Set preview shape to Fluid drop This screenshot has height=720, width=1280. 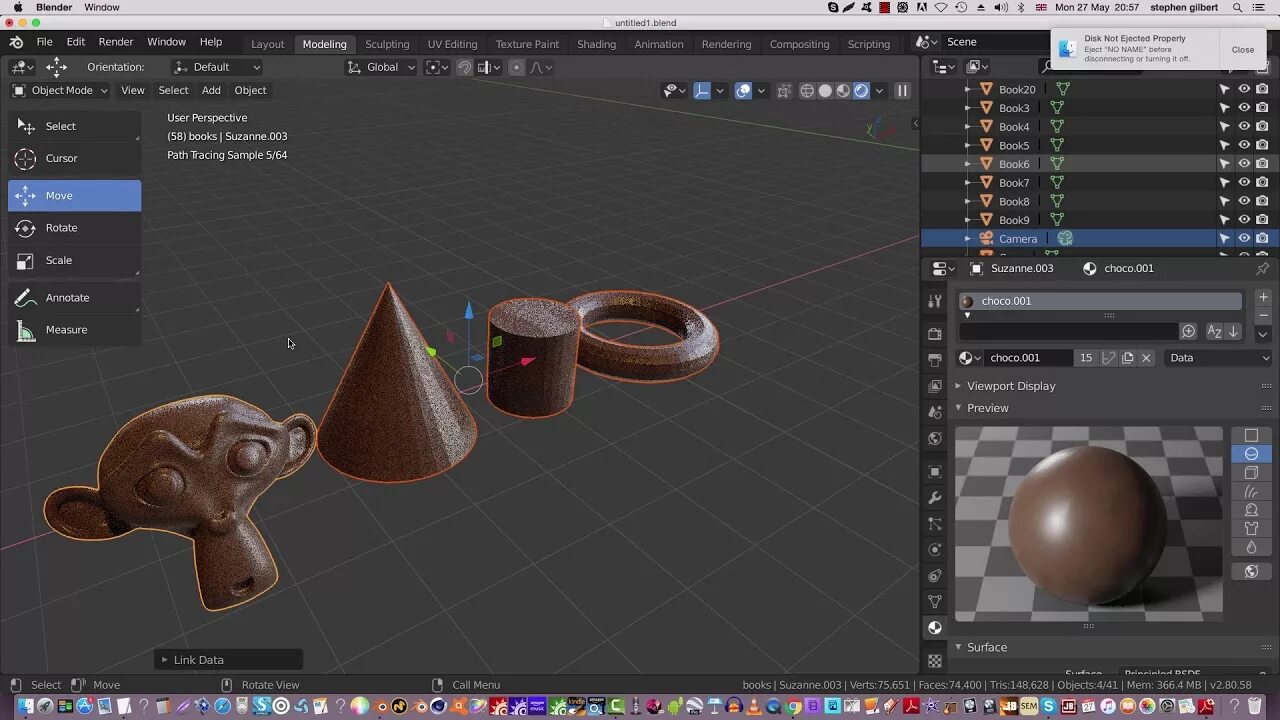pyautogui.click(x=1251, y=547)
